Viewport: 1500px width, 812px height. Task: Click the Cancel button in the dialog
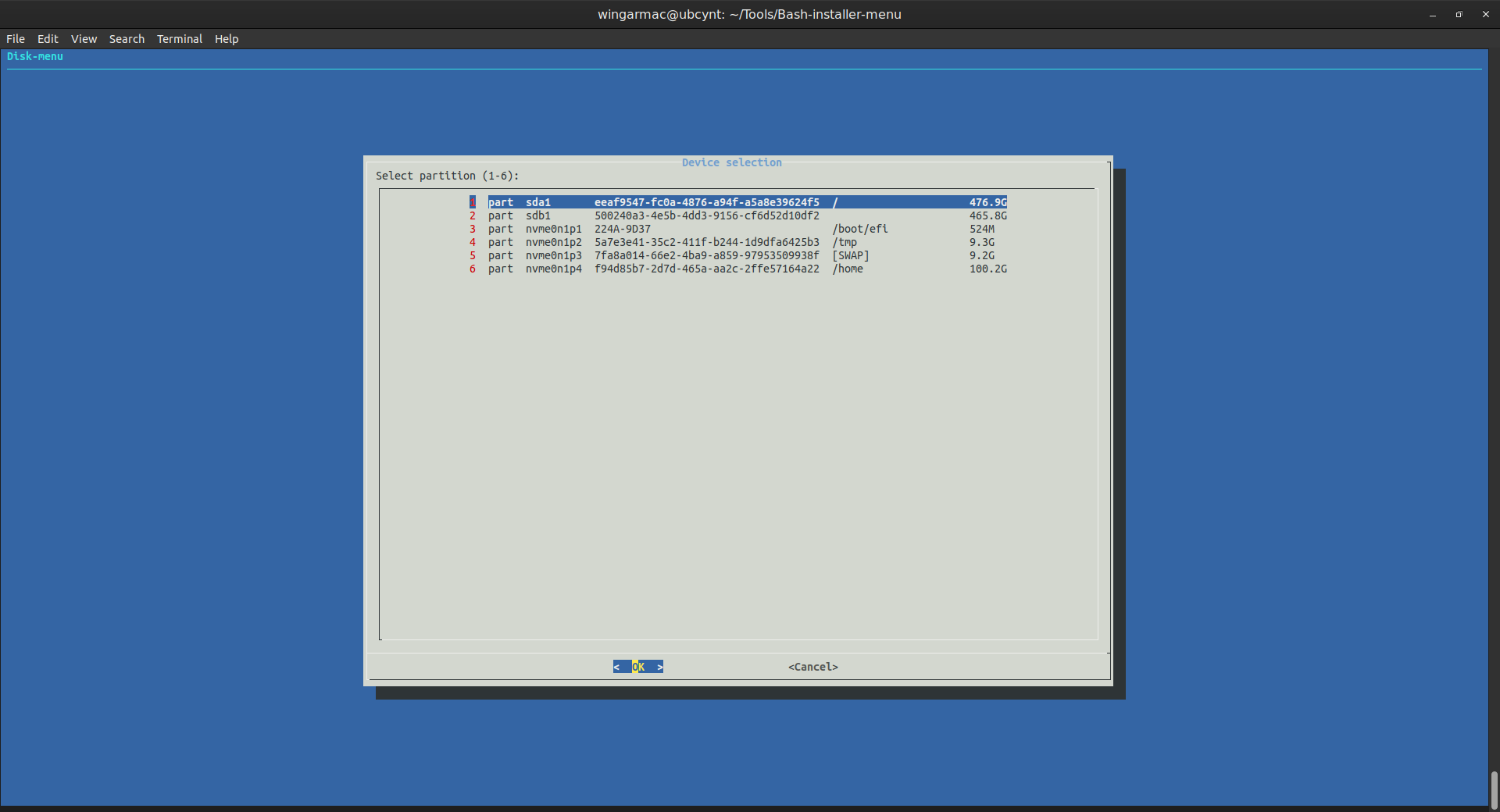(x=813, y=667)
